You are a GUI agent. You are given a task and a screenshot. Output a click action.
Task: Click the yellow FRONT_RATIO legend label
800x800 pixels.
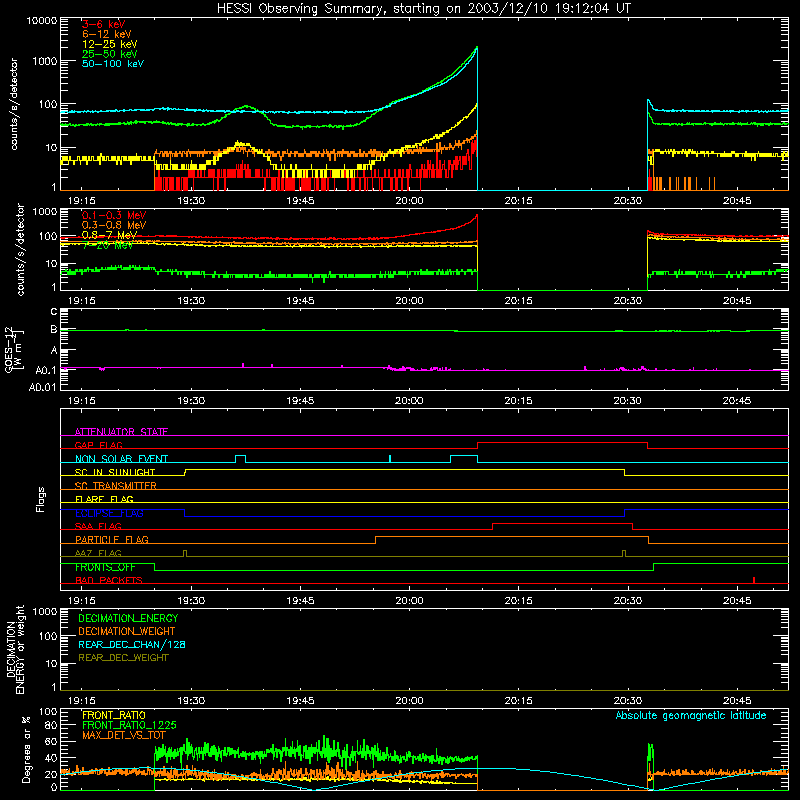click(x=114, y=715)
